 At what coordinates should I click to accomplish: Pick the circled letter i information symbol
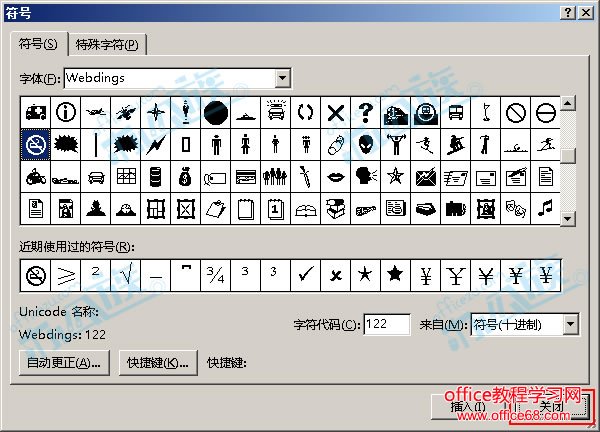(66, 112)
